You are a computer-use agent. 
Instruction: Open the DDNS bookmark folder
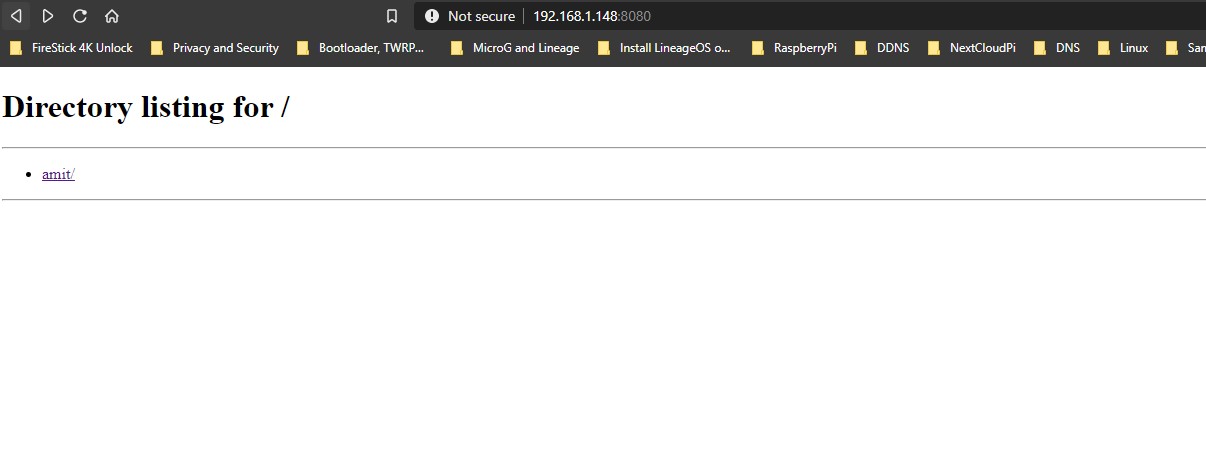coord(883,48)
